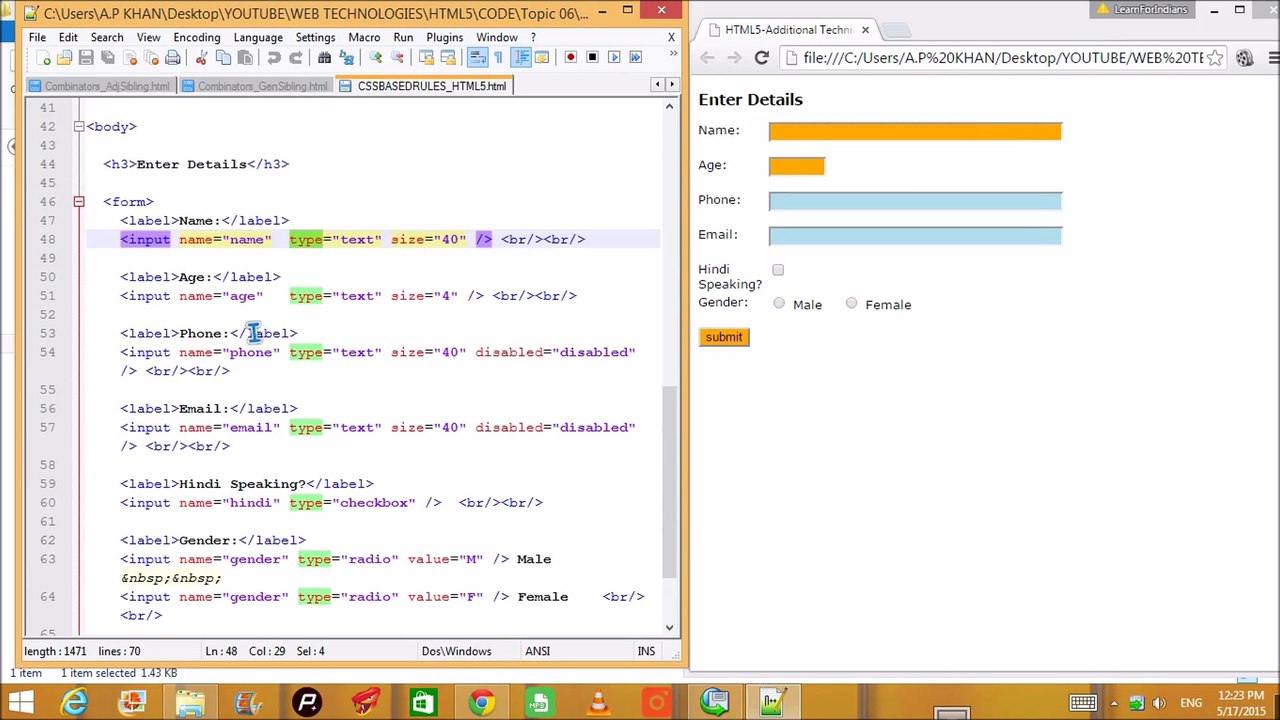
Task: Select the Female radio button
Action: [x=851, y=303]
